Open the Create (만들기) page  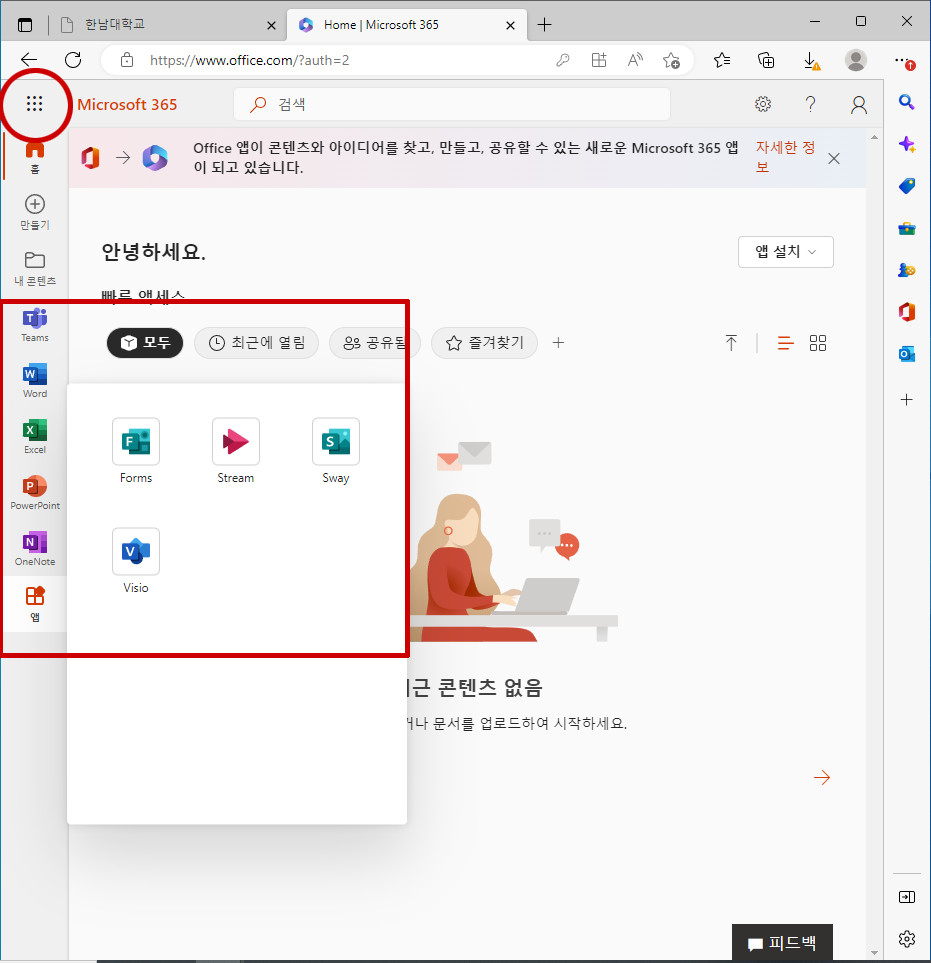[34, 212]
